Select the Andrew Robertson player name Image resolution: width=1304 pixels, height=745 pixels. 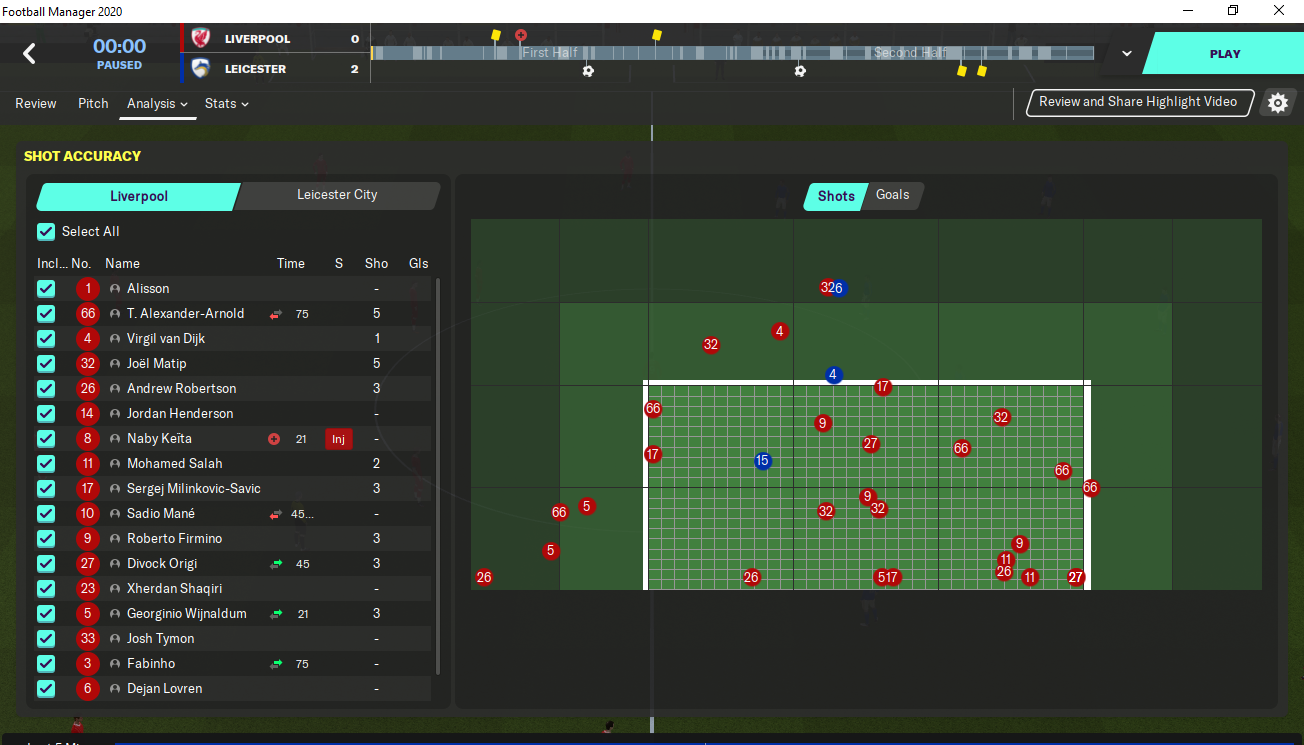pyautogui.click(x=182, y=389)
